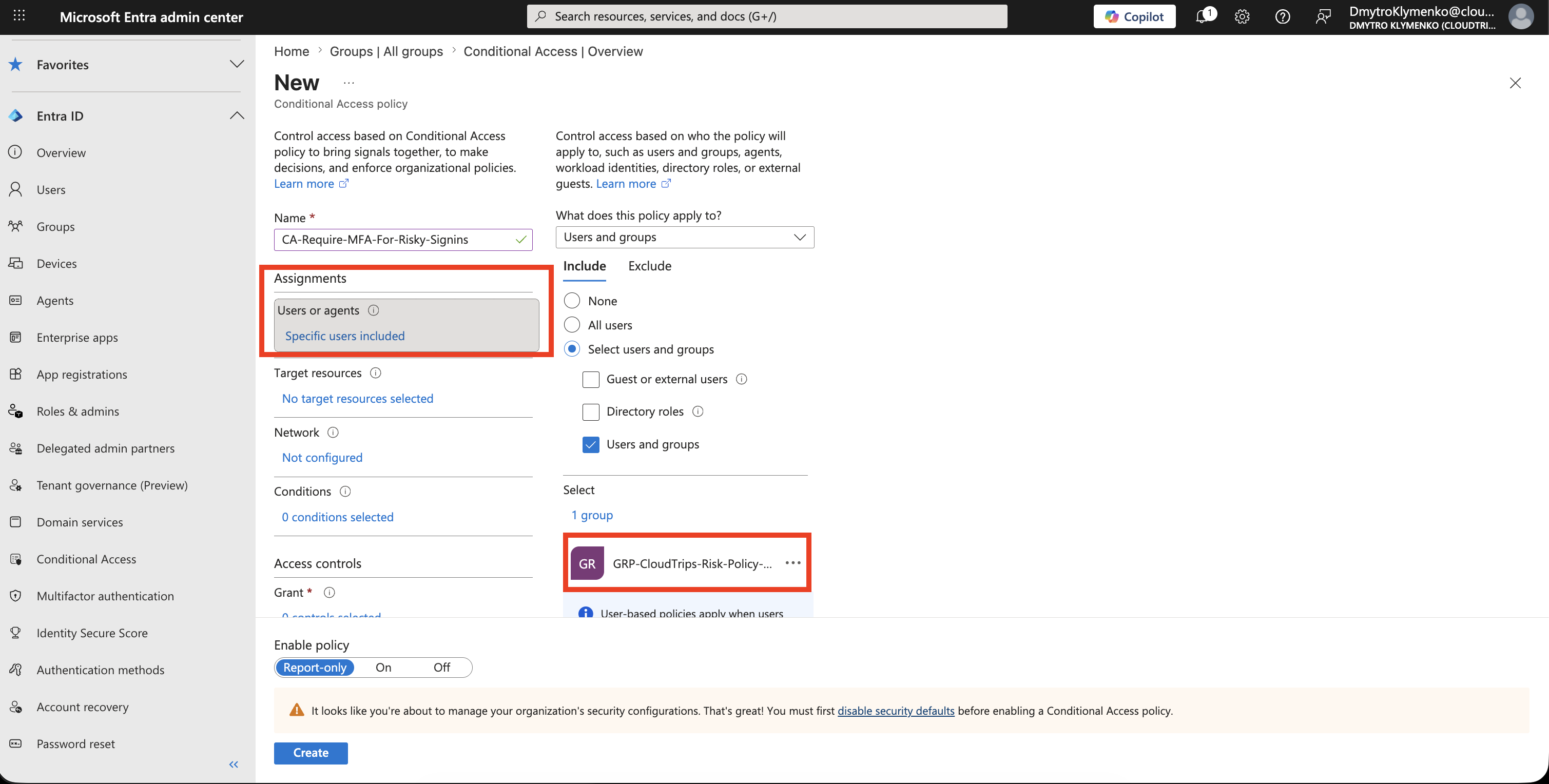Set Enable policy to On
This screenshot has height=784, width=1549.
pyautogui.click(x=383, y=668)
